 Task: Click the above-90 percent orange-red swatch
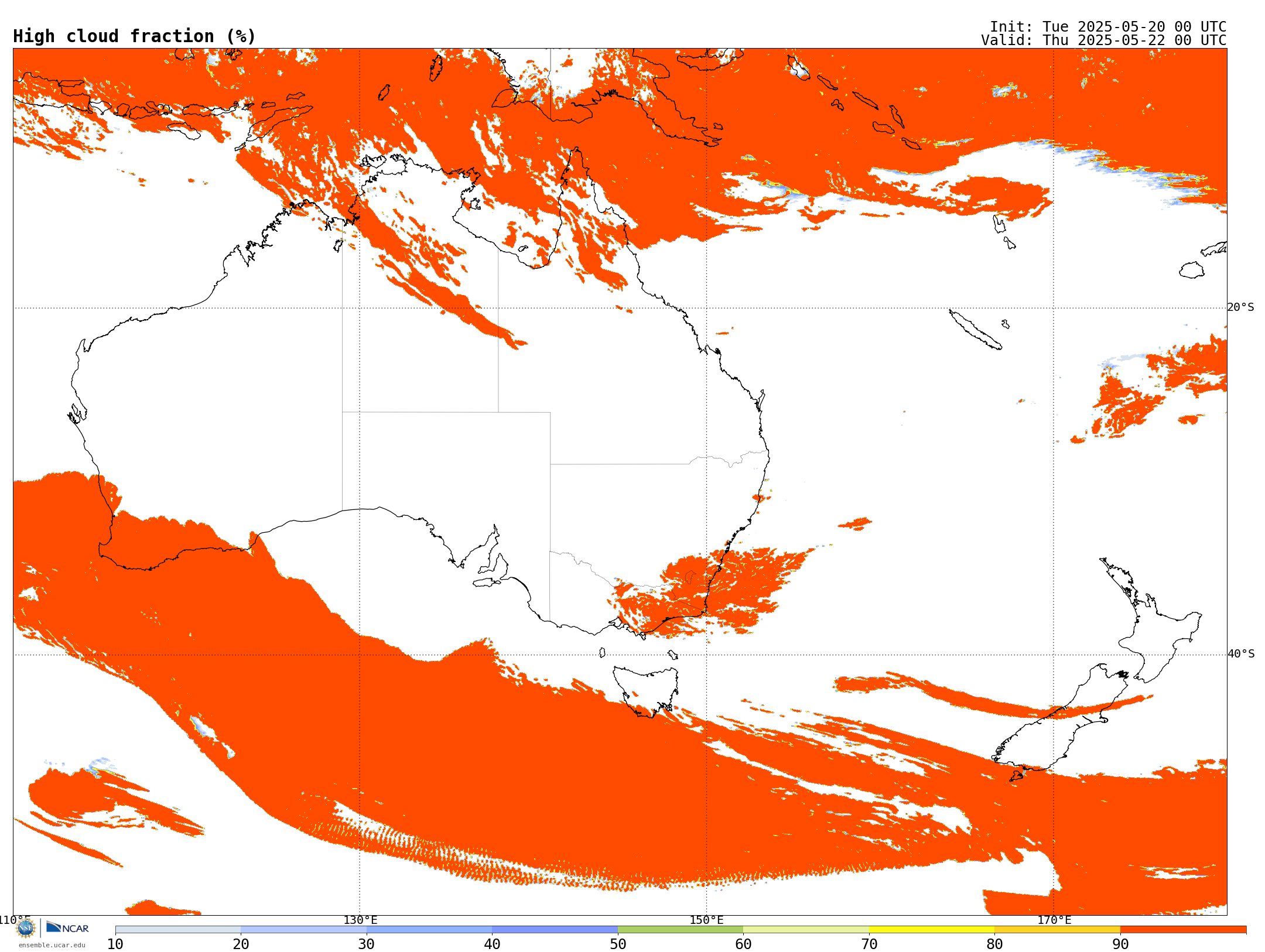click(x=1183, y=930)
